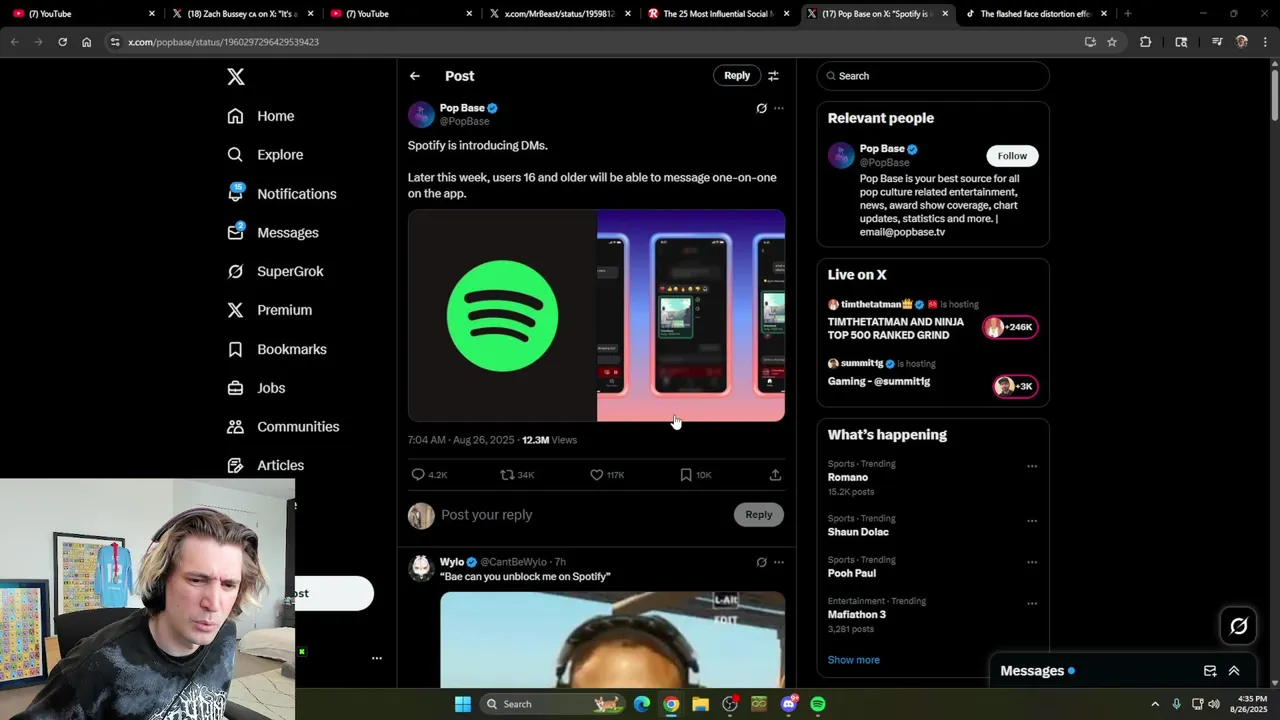
Task: Switch to flashed face distortion tab
Action: 1035,14
